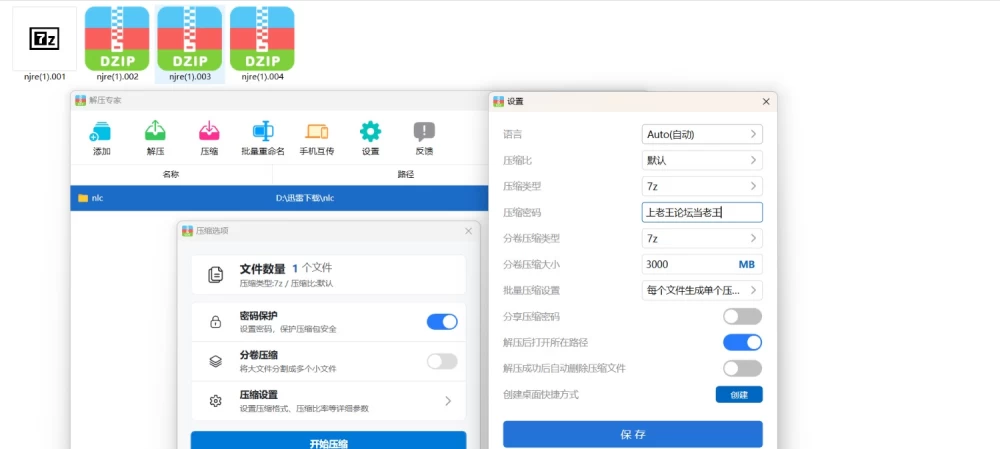Click the compression password (压缩密码) input field
1000x449 pixels.
[x=702, y=212]
